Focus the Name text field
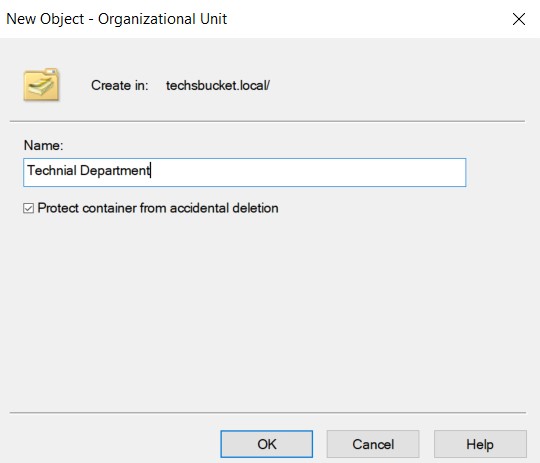The width and height of the screenshot is (540, 463). [245, 172]
